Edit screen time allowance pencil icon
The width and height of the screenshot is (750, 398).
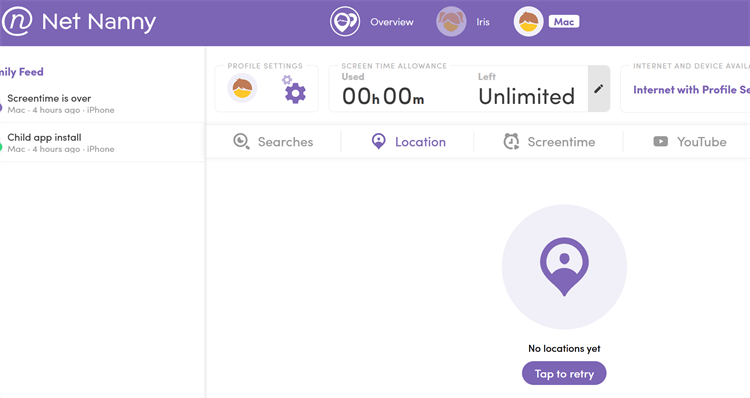(598, 88)
